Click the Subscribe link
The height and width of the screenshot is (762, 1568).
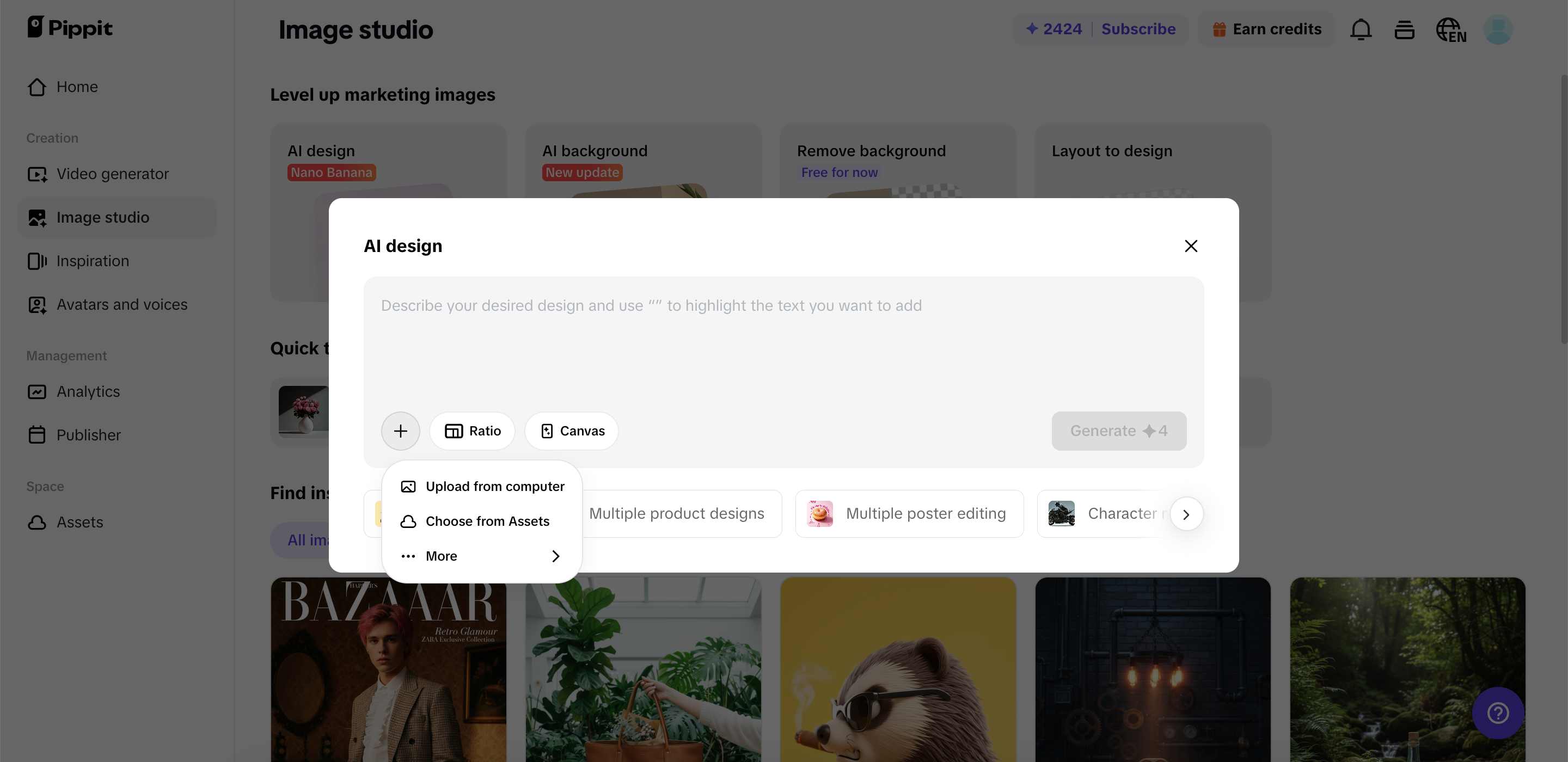(x=1138, y=29)
